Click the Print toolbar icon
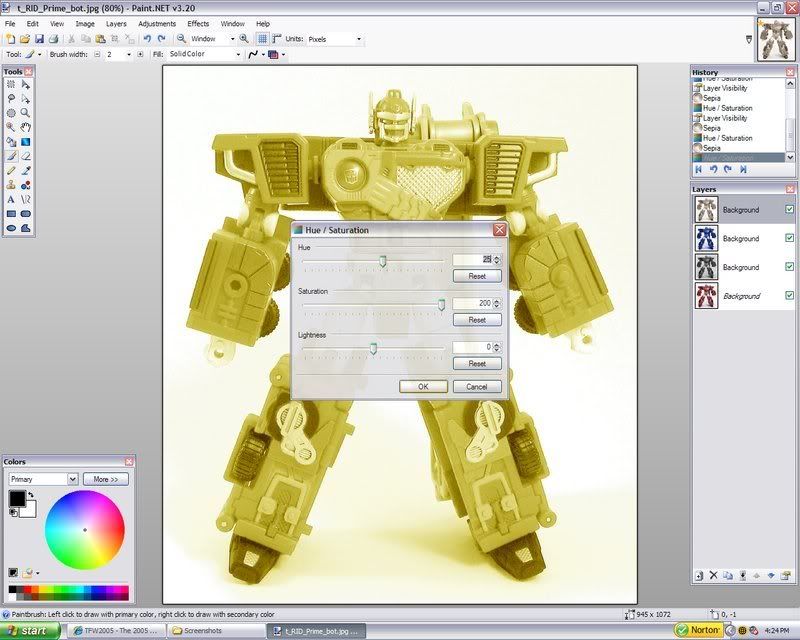The height and width of the screenshot is (640, 800). [x=53, y=39]
